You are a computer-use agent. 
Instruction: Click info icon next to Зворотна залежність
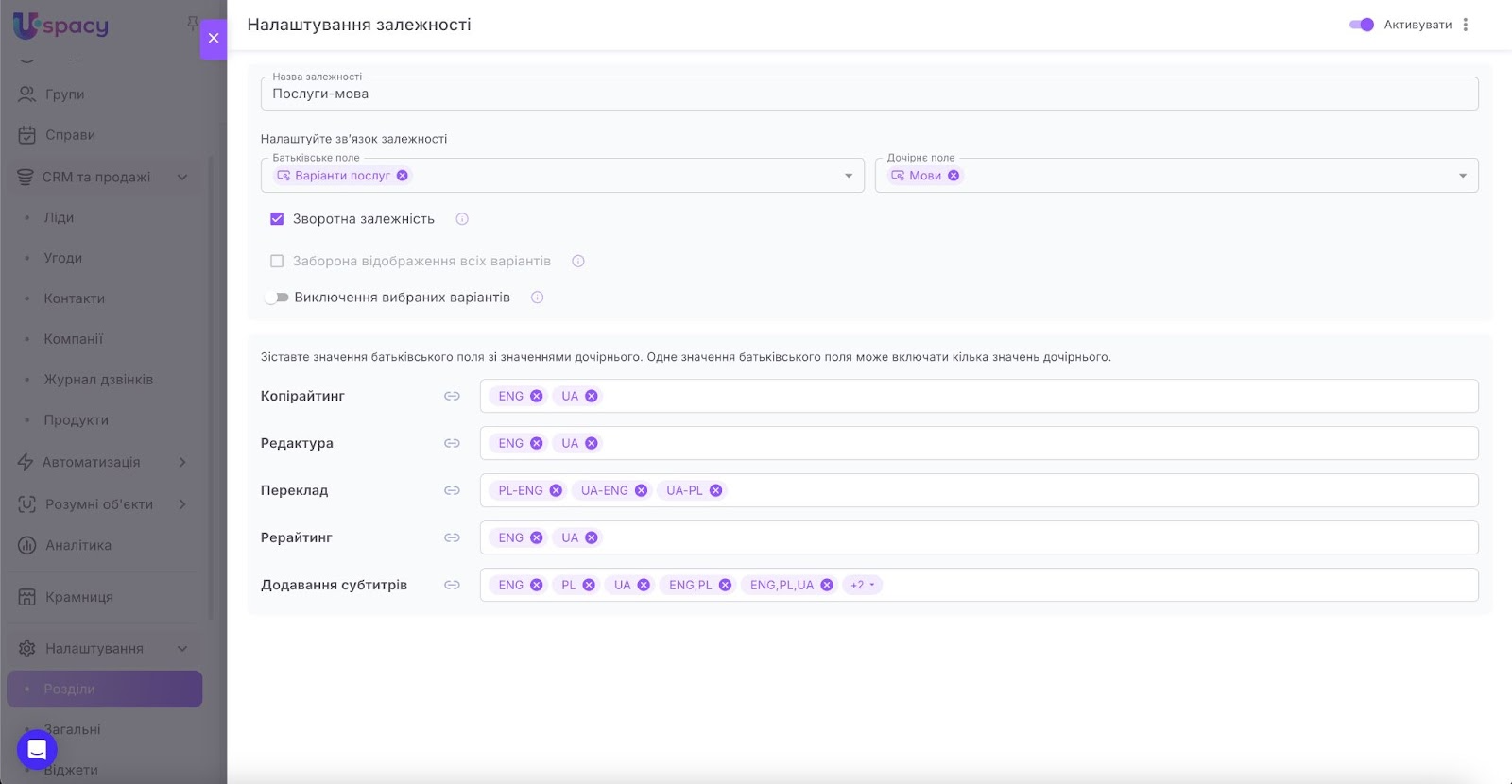tap(462, 219)
